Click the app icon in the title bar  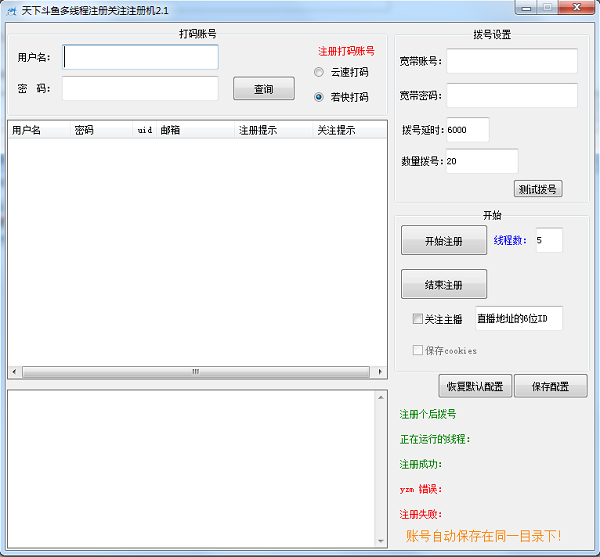[x=11, y=11]
